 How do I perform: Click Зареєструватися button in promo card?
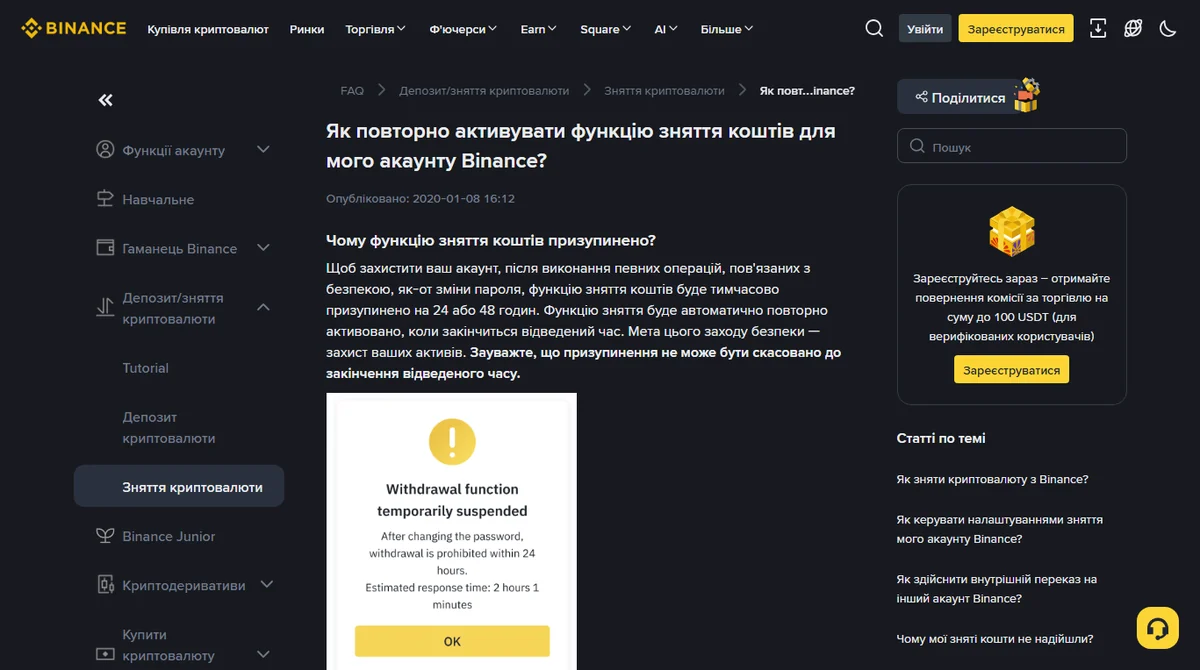point(1011,370)
